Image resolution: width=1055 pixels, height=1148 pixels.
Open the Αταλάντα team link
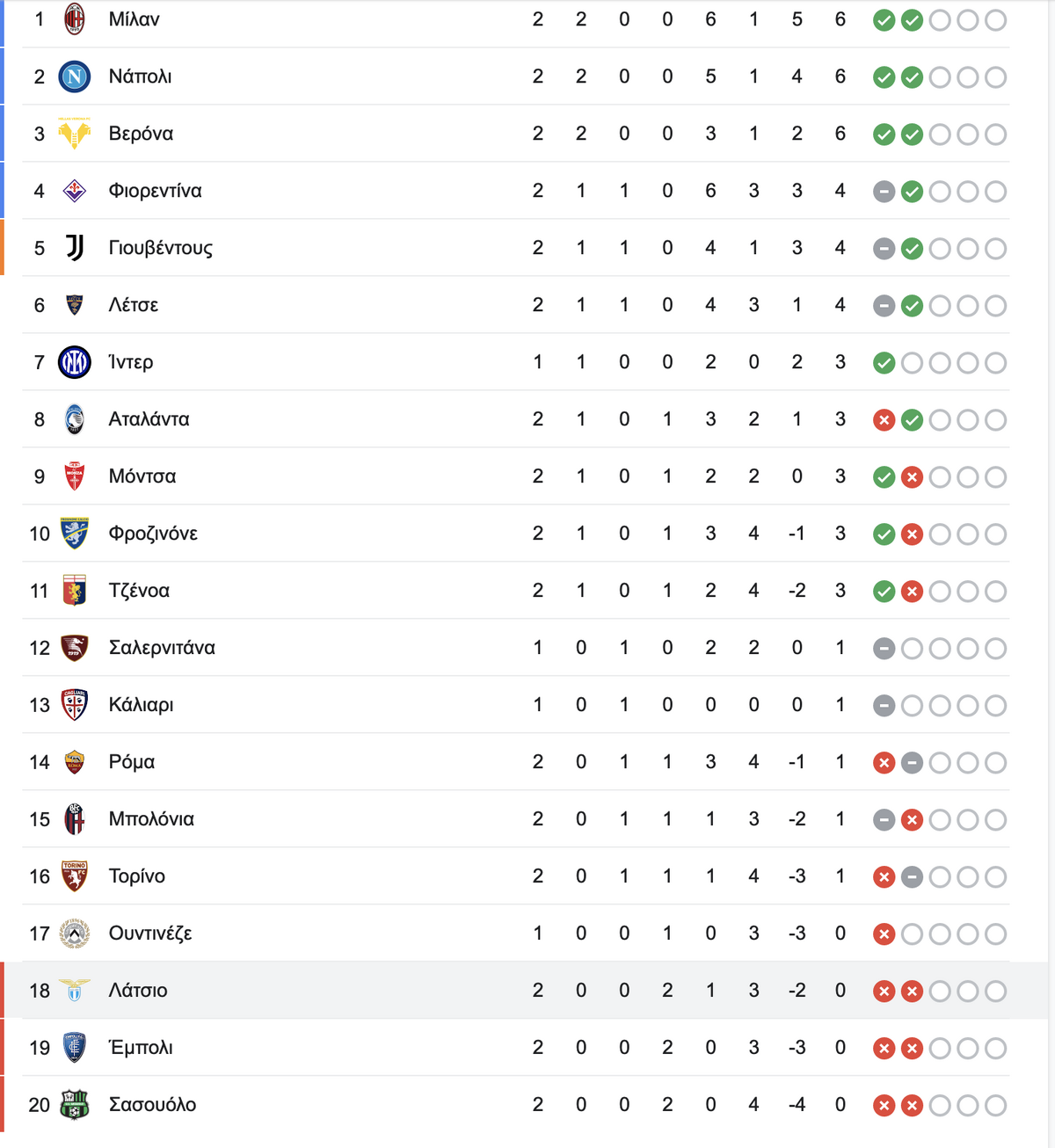(149, 419)
